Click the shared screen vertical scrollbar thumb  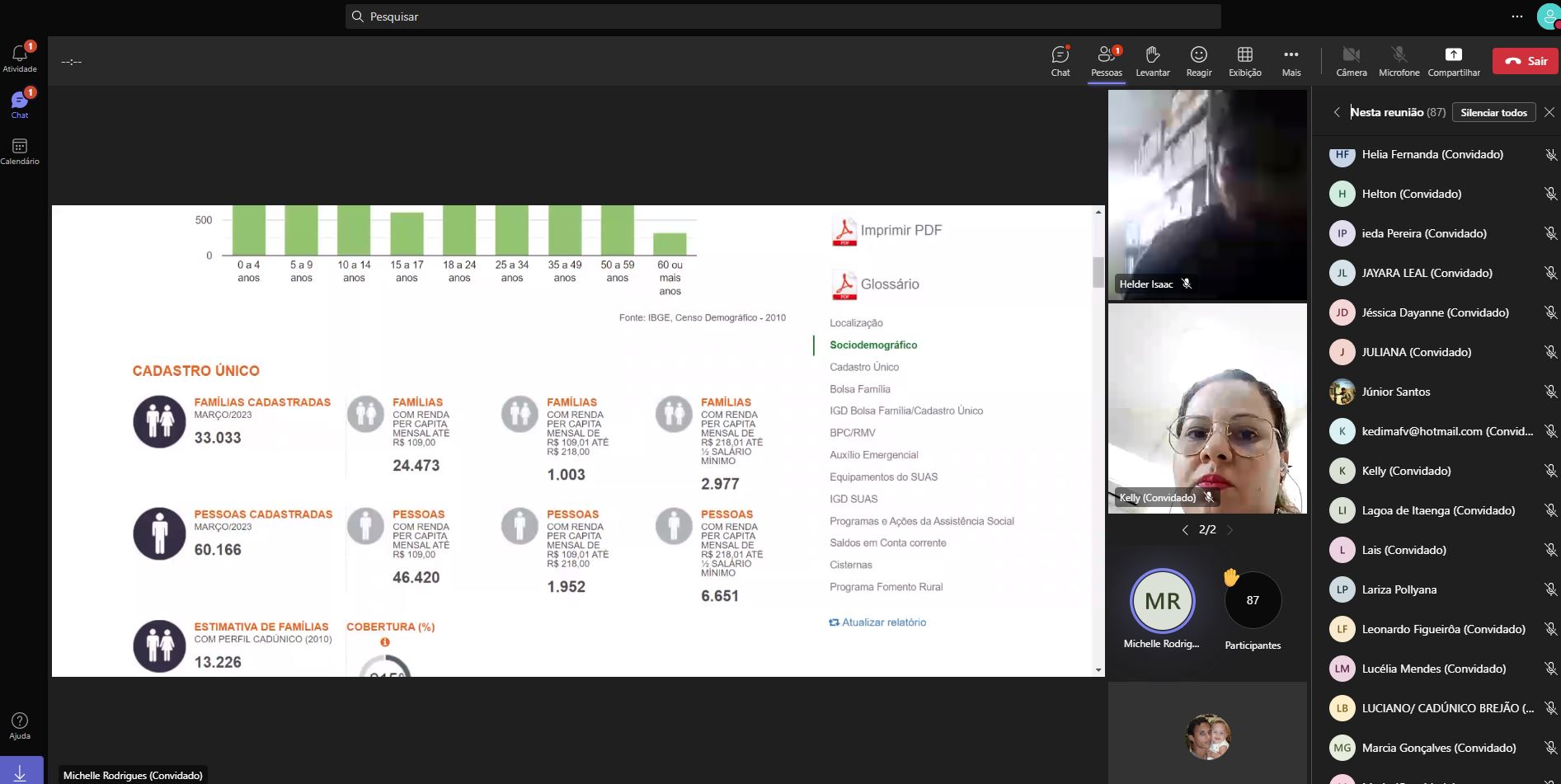pyautogui.click(x=1098, y=272)
